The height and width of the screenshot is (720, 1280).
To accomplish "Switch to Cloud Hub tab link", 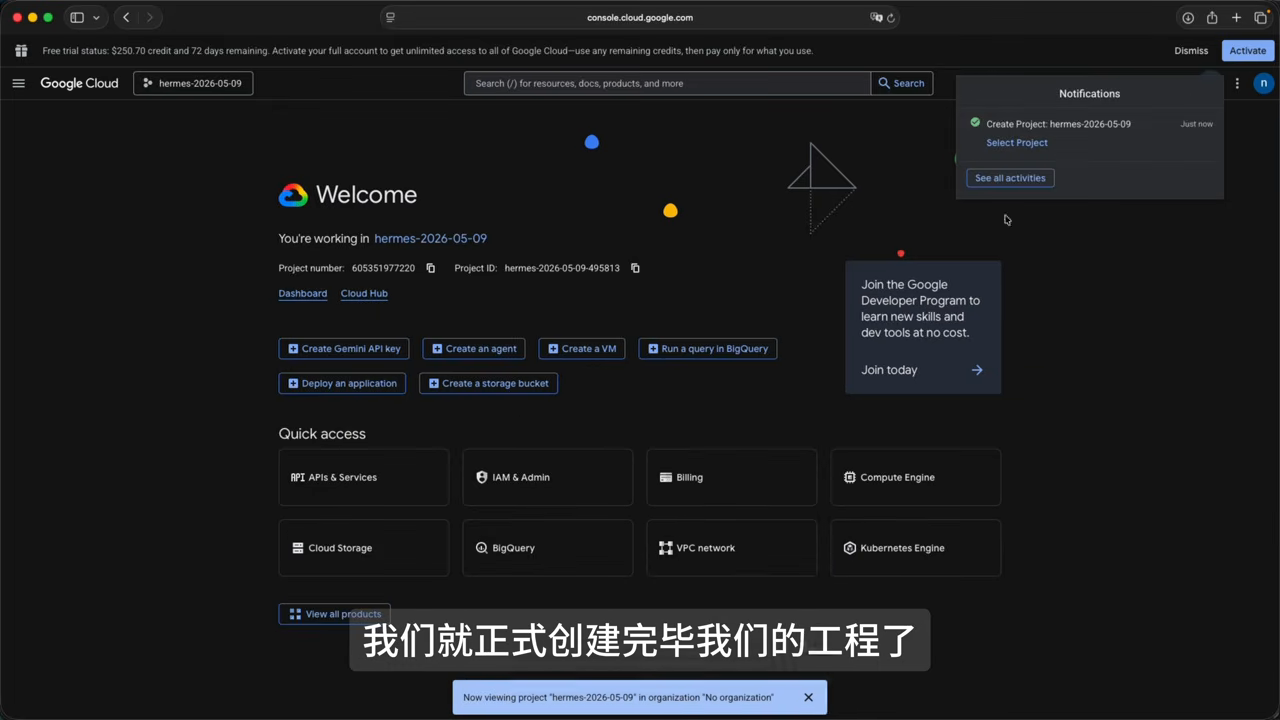I will 364,293.
